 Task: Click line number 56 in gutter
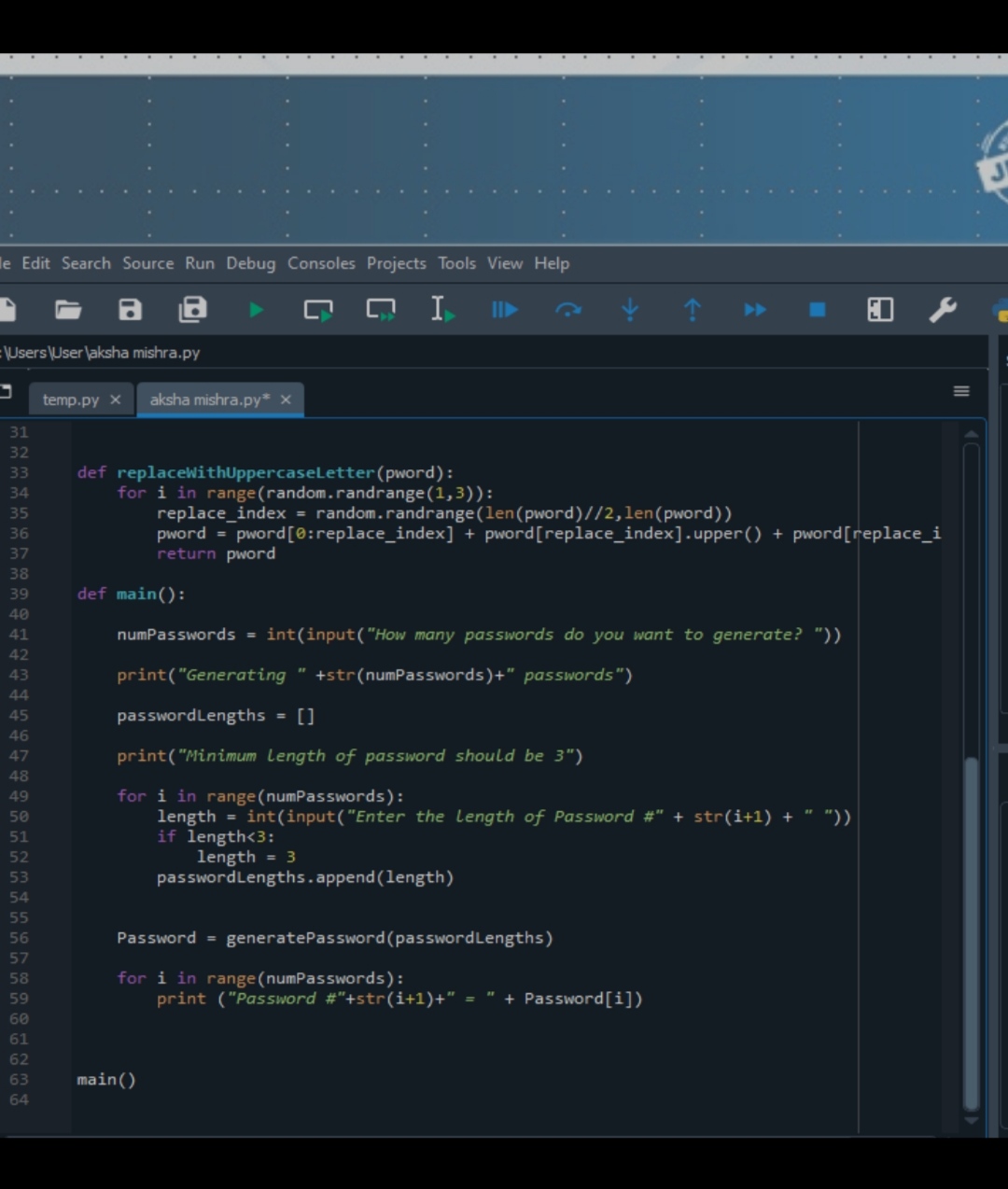point(19,938)
